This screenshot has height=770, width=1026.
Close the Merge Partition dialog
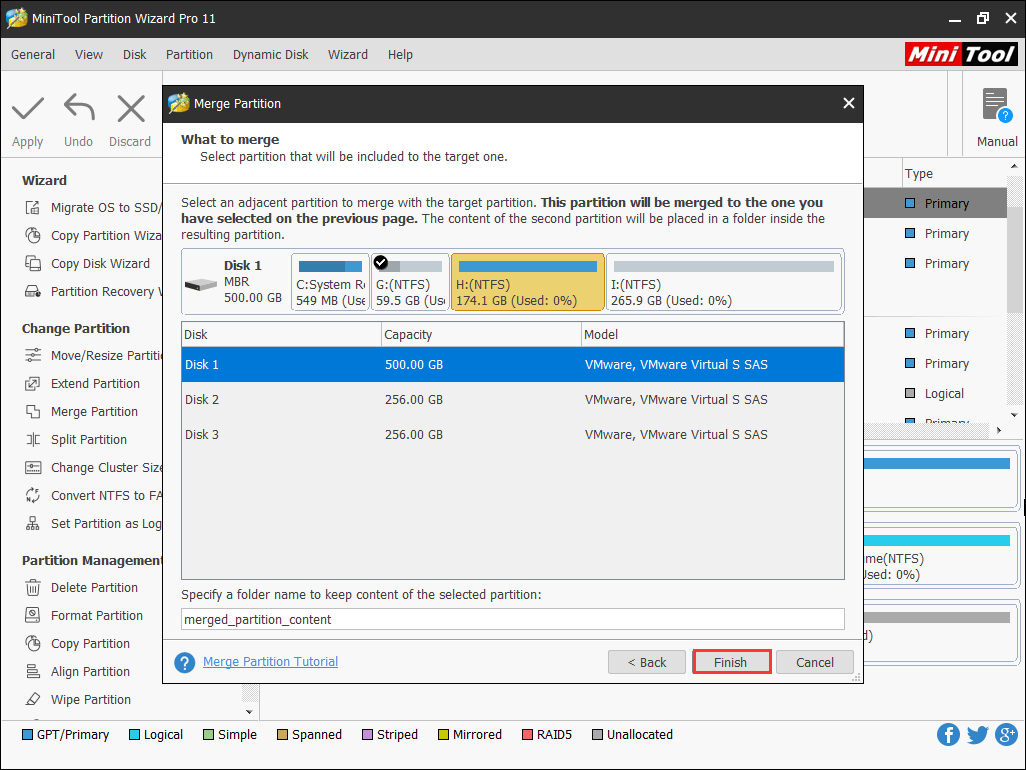click(849, 103)
